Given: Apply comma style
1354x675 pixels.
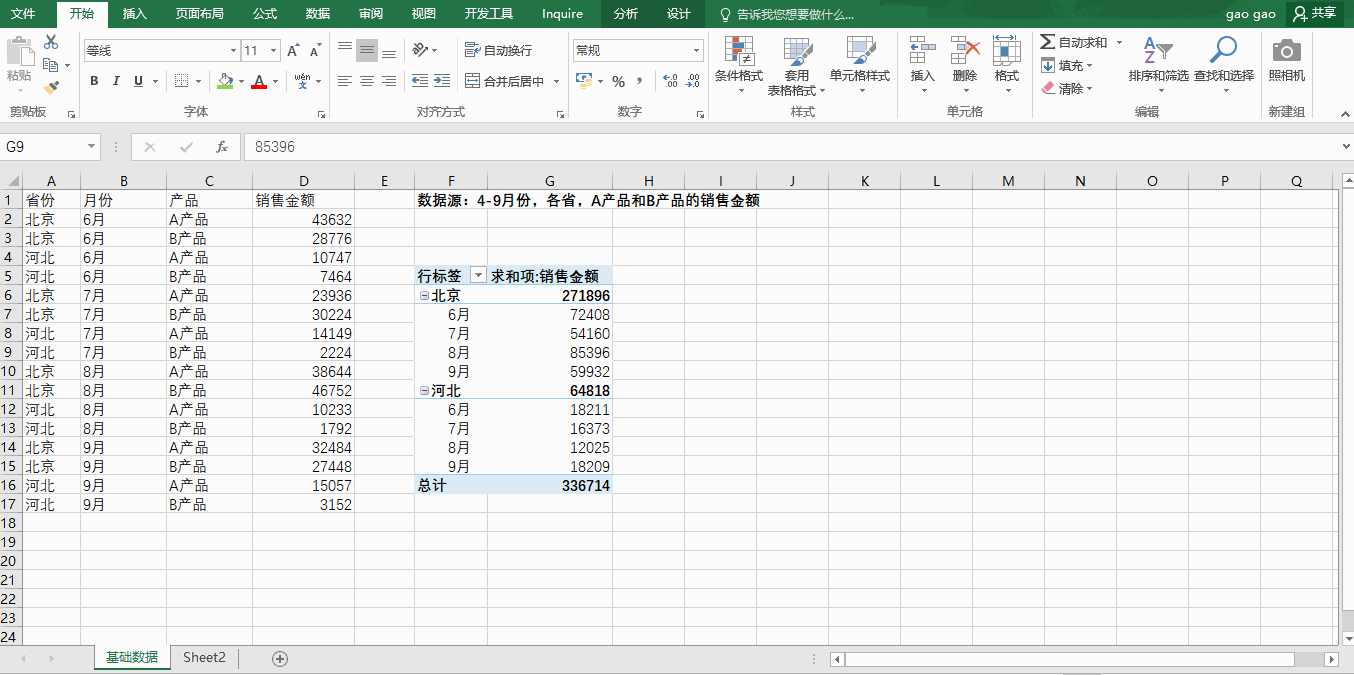Looking at the screenshot, I should click(x=640, y=81).
